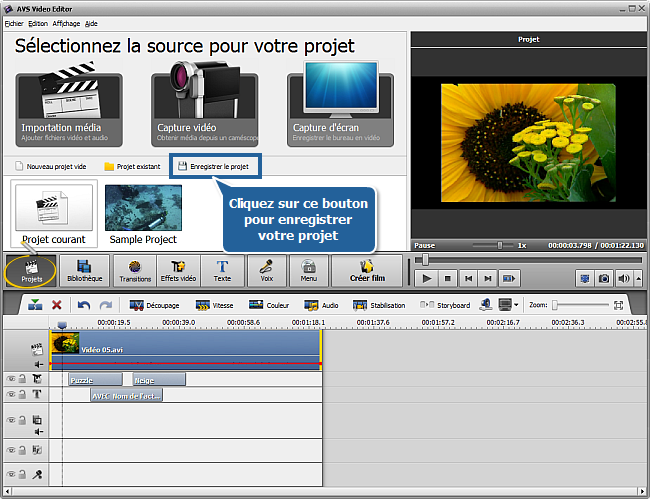
Task: Open the disc Menu panel
Action: coord(309,271)
